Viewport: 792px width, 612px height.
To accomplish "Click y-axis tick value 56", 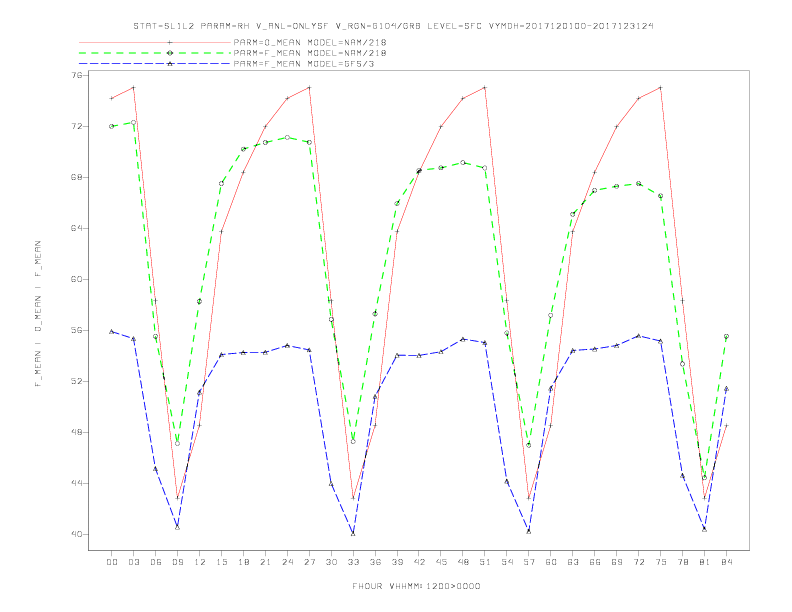I will pos(79,330).
